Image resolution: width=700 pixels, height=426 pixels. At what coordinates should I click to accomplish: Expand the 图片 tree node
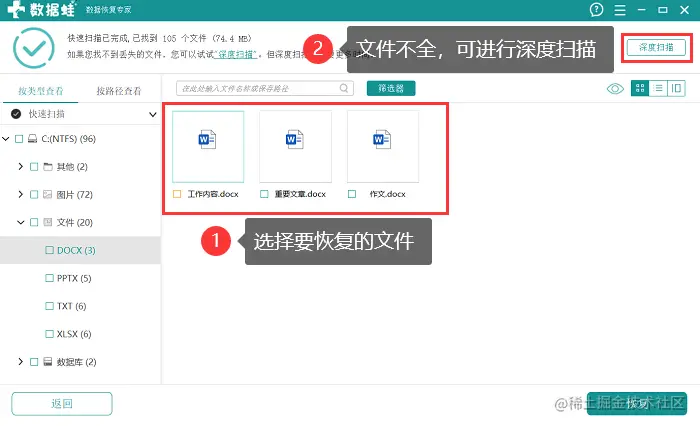[x=21, y=194]
